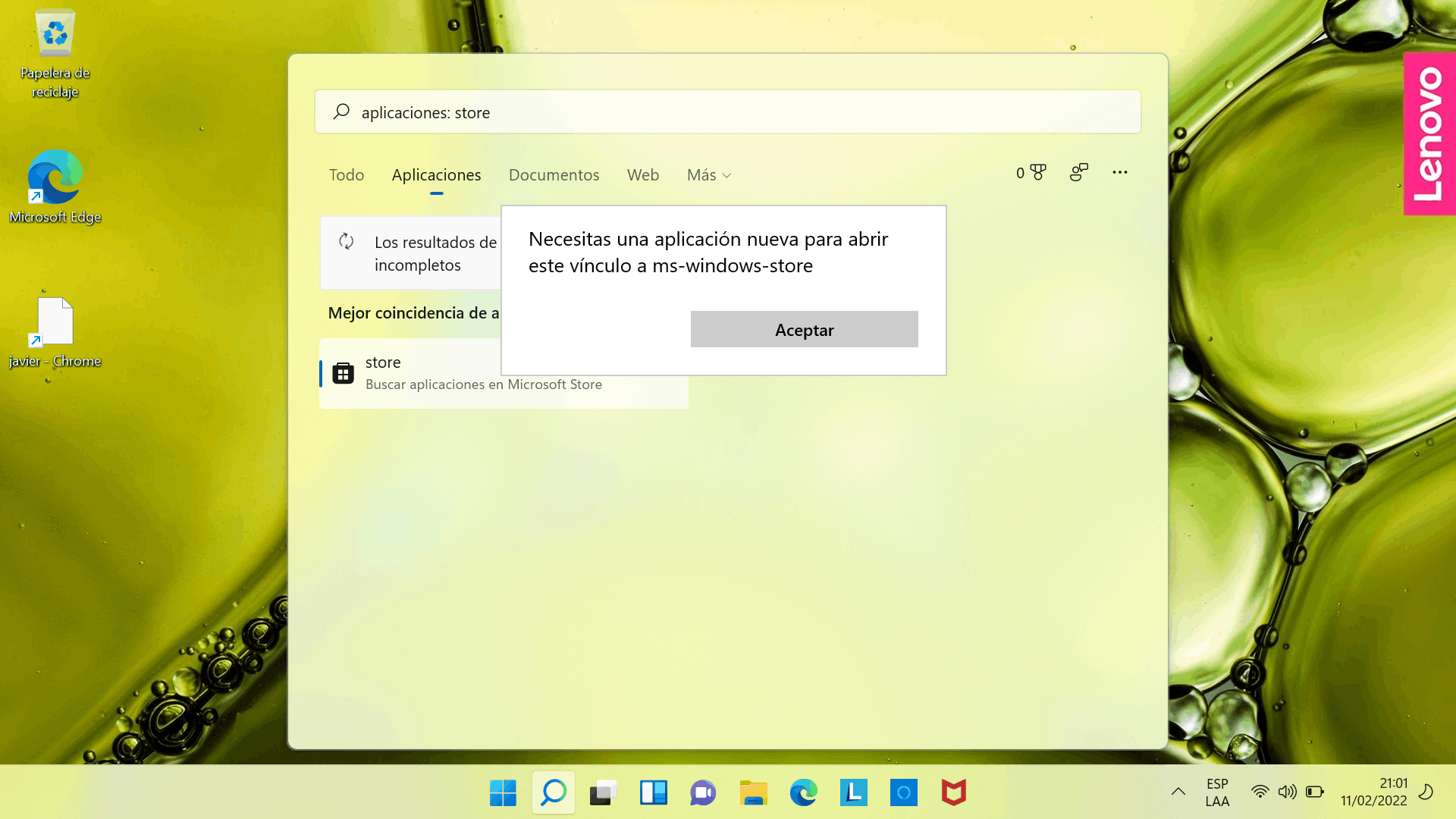Click the search box with 'aplicaciones: store'

click(x=728, y=112)
